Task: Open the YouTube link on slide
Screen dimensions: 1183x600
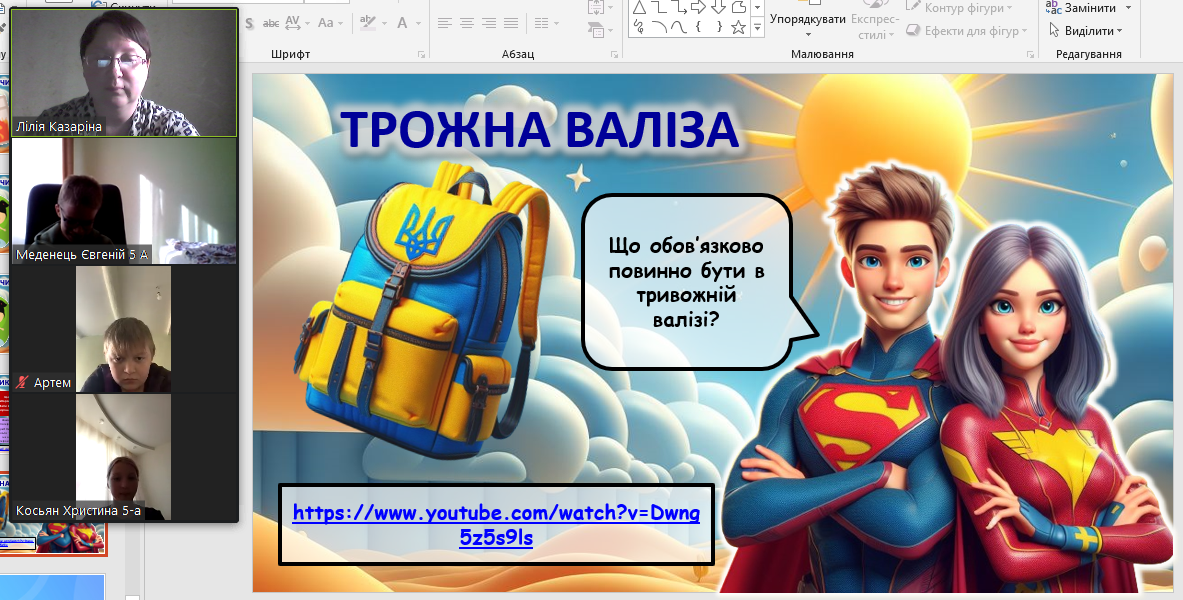Action: point(496,525)
